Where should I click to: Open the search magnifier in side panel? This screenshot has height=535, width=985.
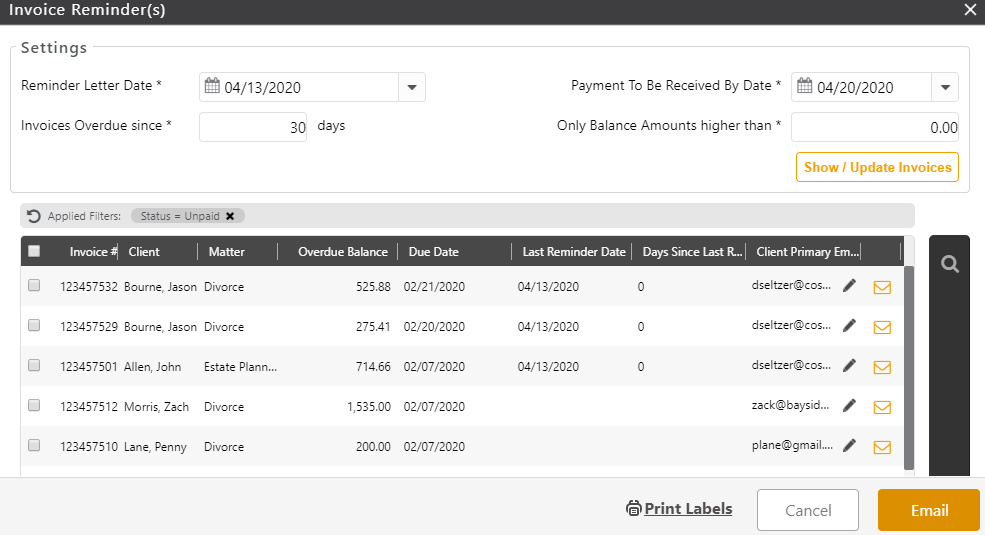pyautogui.click(x=950, y=265)
